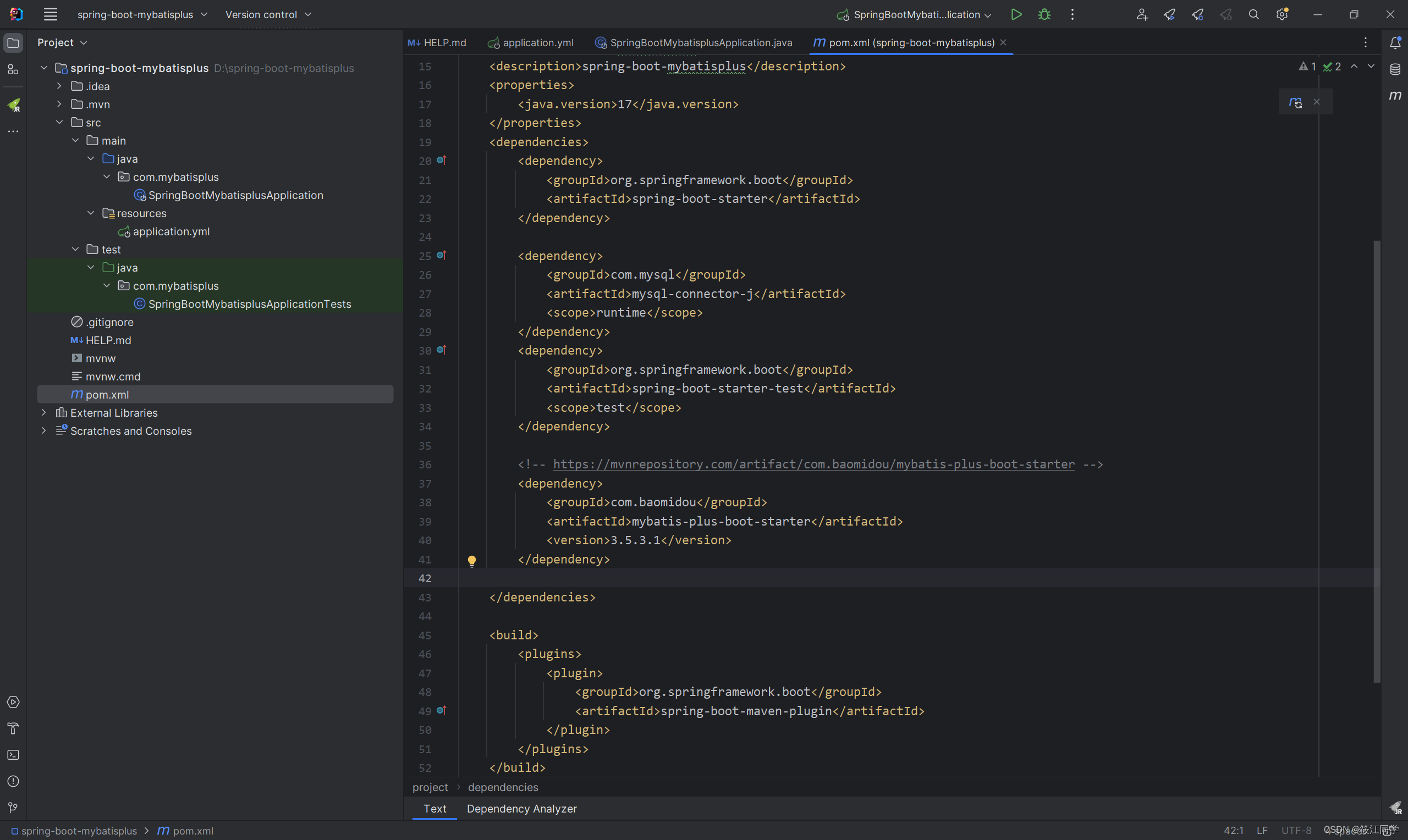
Task: Run the SpringBootMybatisplusApplication configuration
Action: 1016,15
